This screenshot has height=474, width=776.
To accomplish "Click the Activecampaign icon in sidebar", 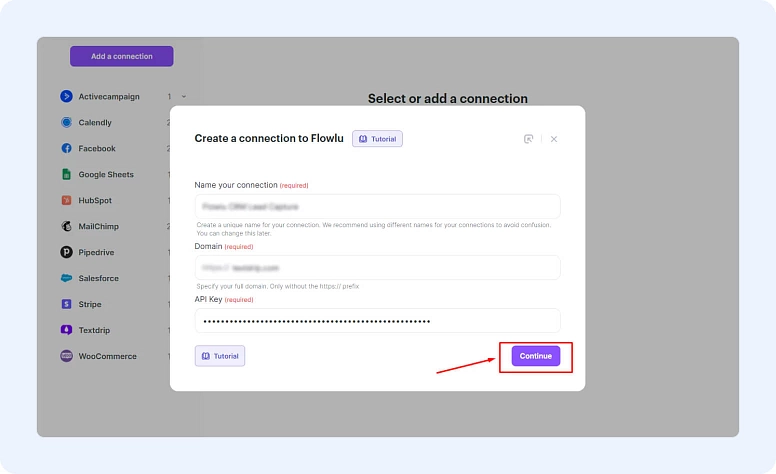I will click(x=67, y=97).
